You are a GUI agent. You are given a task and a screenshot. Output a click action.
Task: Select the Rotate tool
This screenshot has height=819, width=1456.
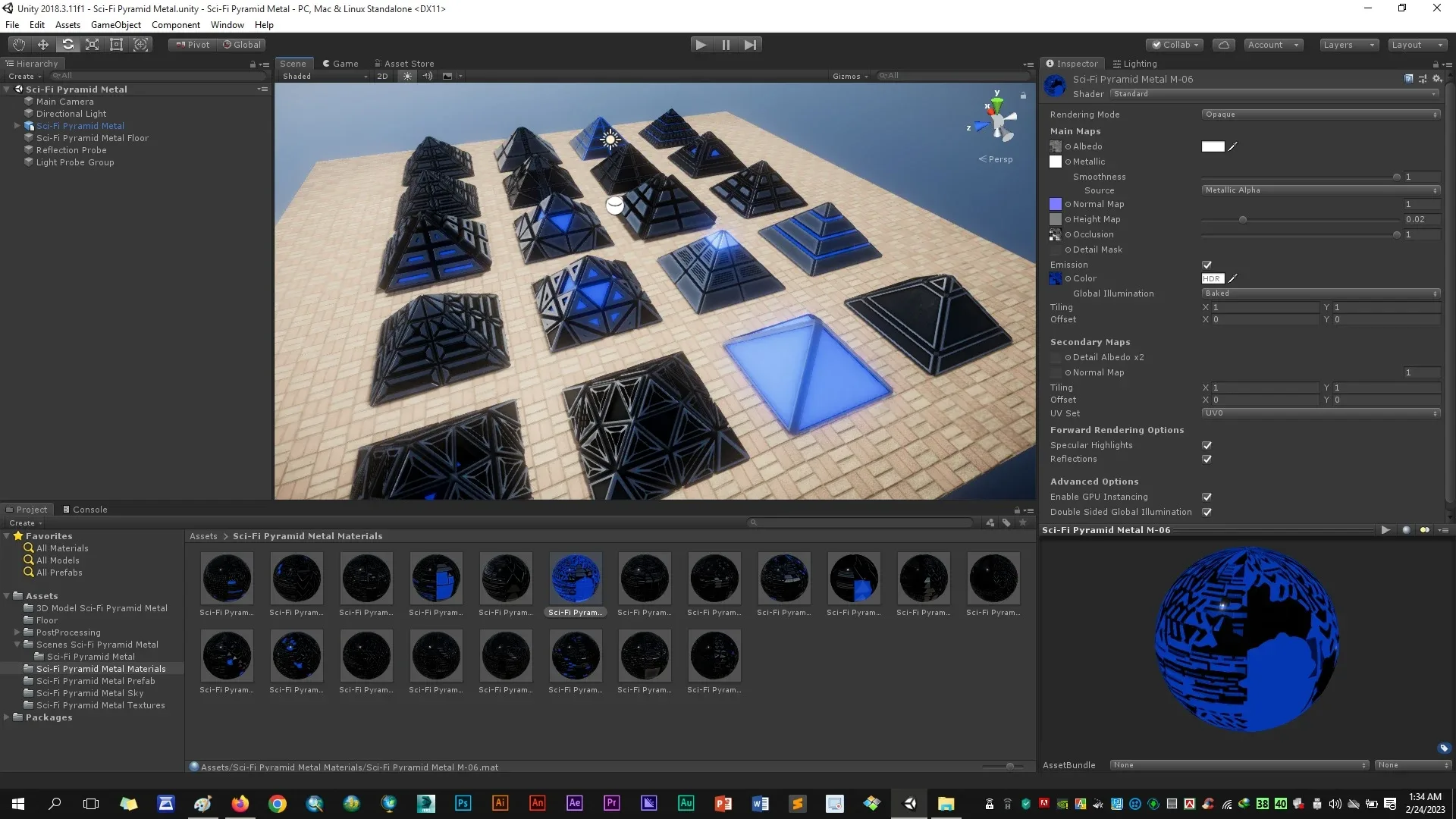tap(67, 45)
